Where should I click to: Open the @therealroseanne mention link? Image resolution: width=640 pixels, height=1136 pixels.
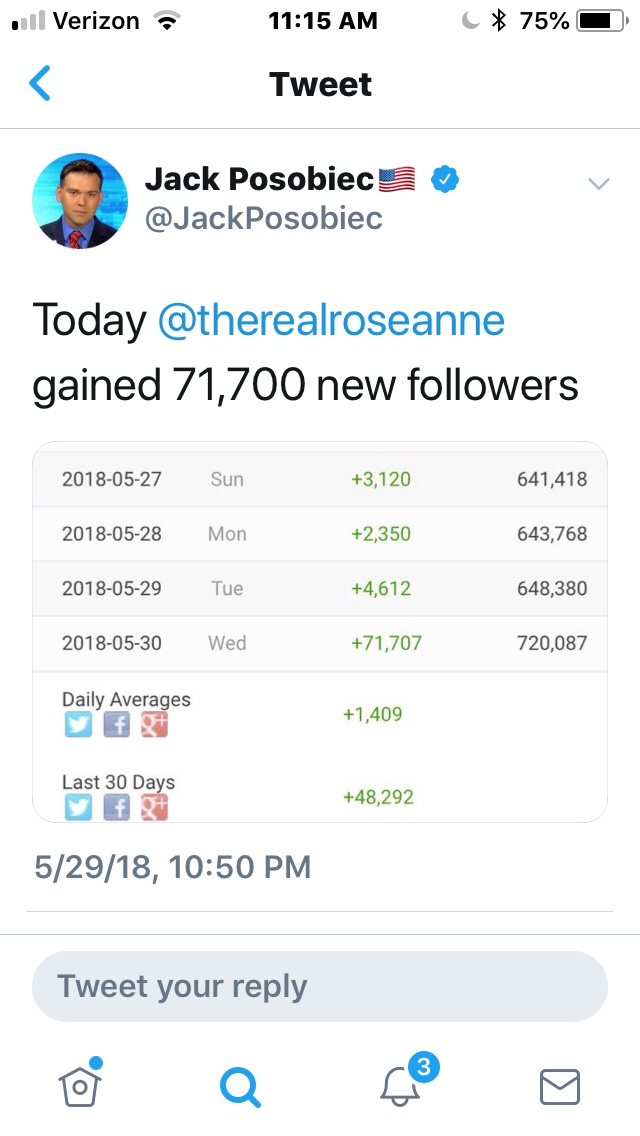click(x=331, y=320)
